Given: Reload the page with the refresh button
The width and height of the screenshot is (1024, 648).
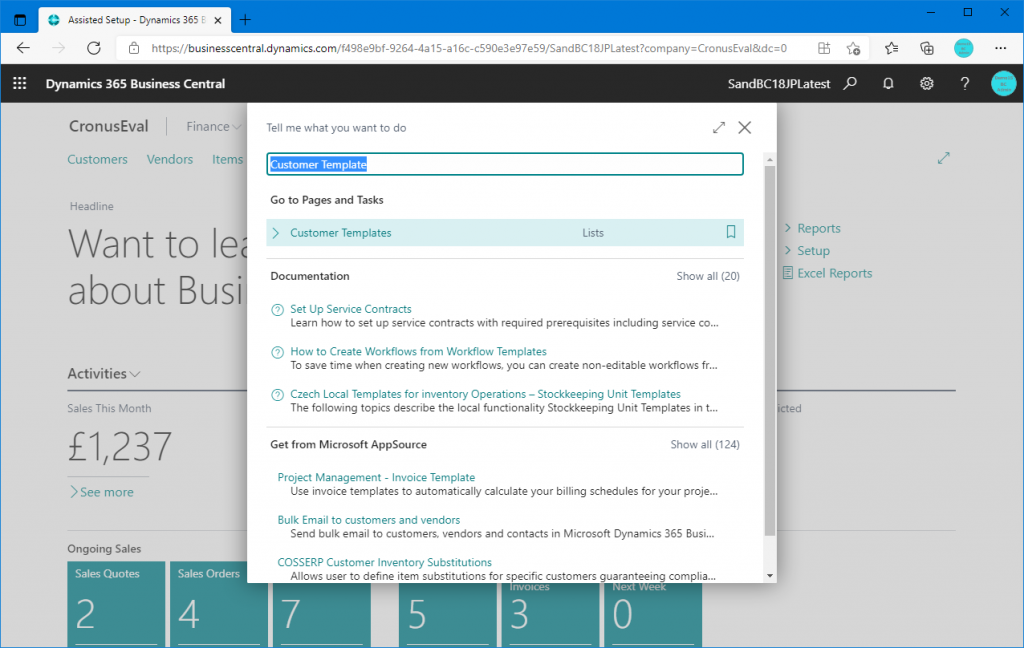Looking at the screenshot, I should point(94,48).
